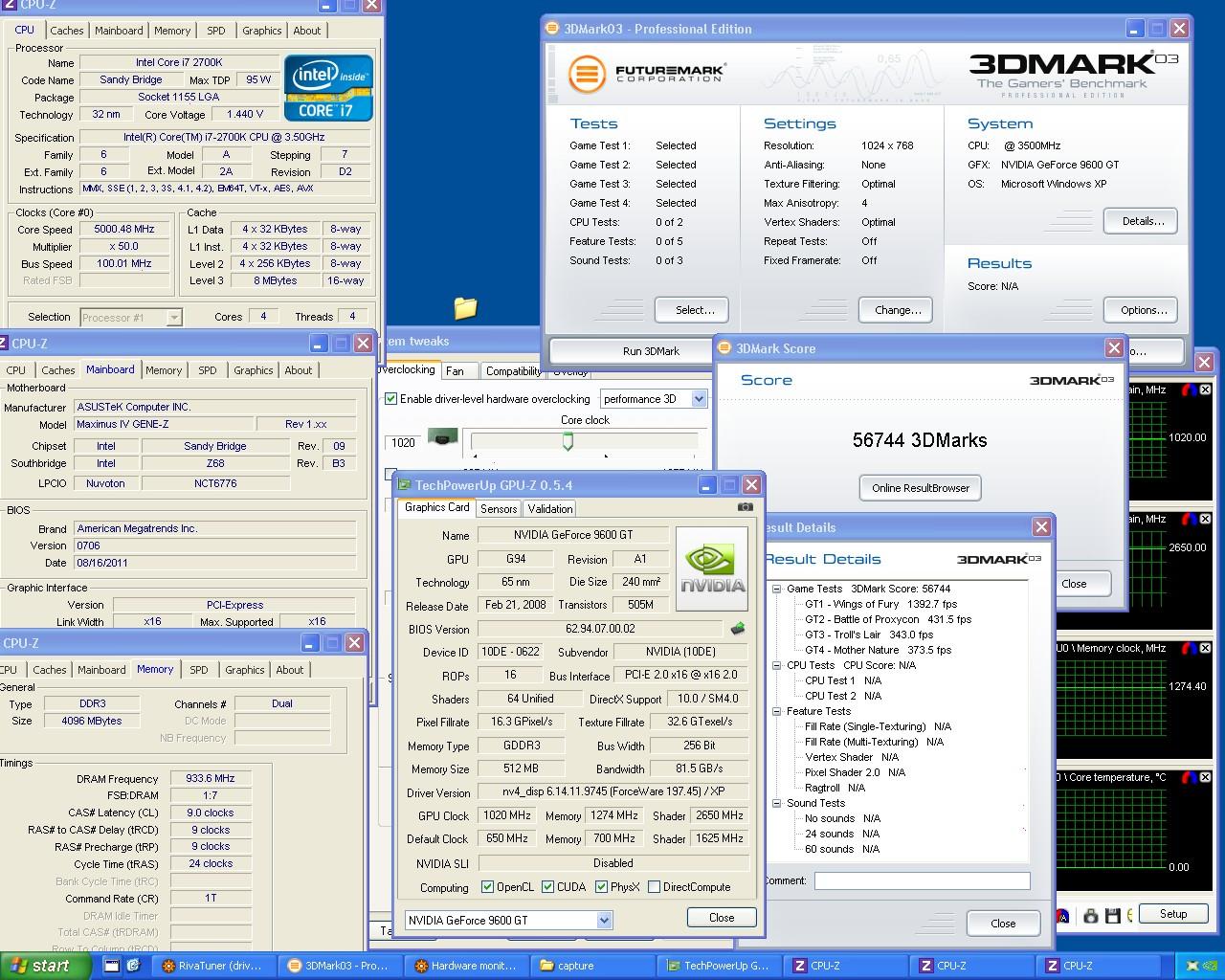Toggle the CUDA checkbox in GPU-Z
This screenshot has height=980, width=1225.
coord(547,887)
